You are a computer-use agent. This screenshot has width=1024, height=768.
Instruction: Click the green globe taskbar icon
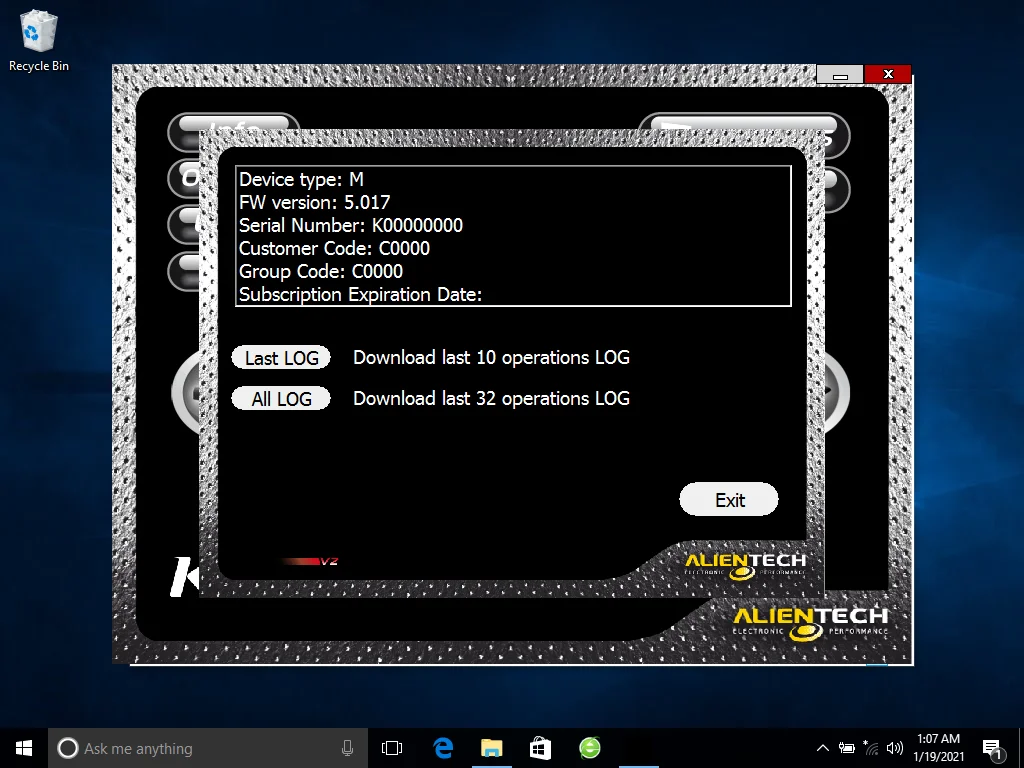point(590,748)
